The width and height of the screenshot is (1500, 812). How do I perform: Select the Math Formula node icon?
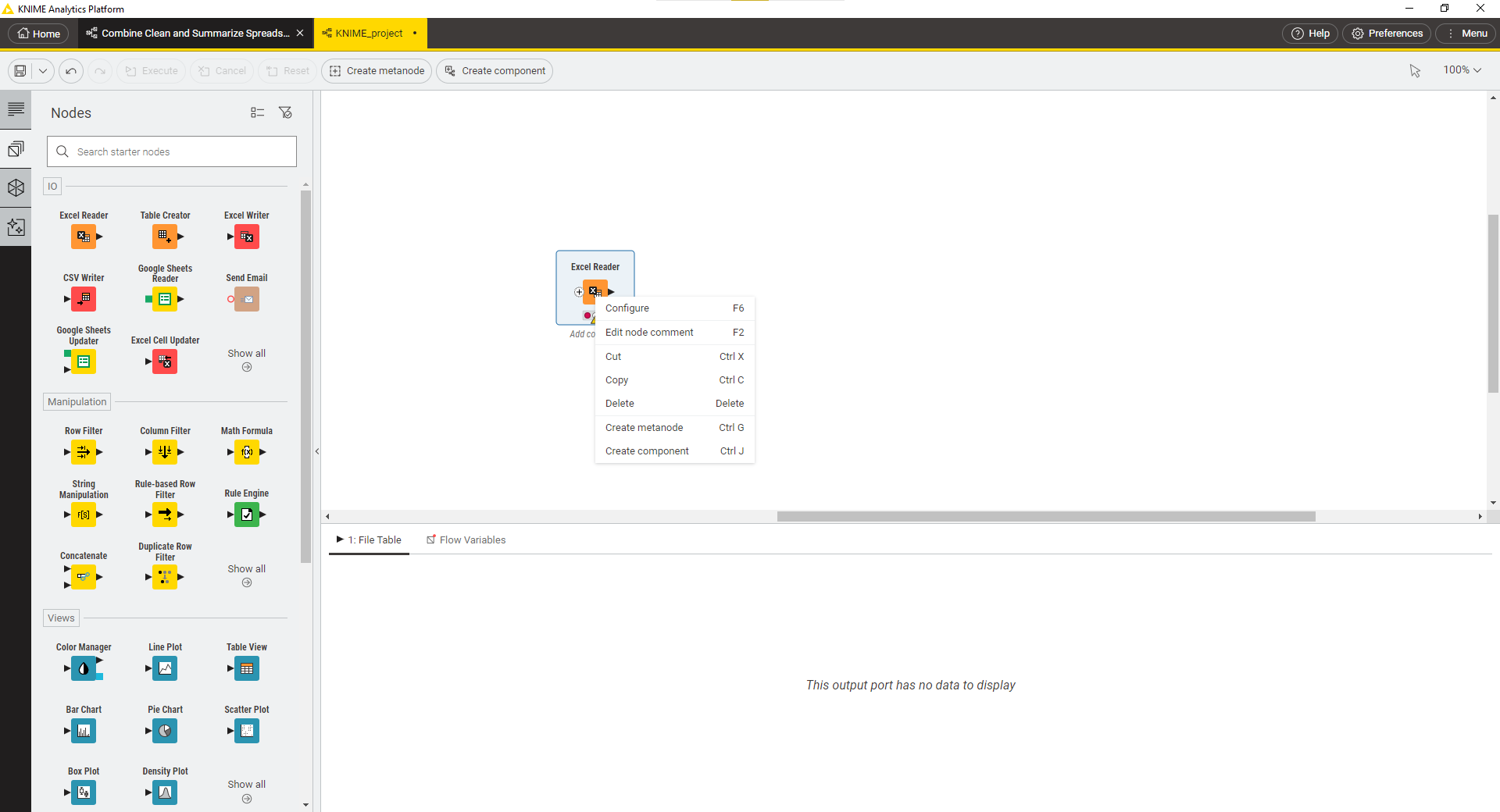pyautogui.click(x=247, y=452)
